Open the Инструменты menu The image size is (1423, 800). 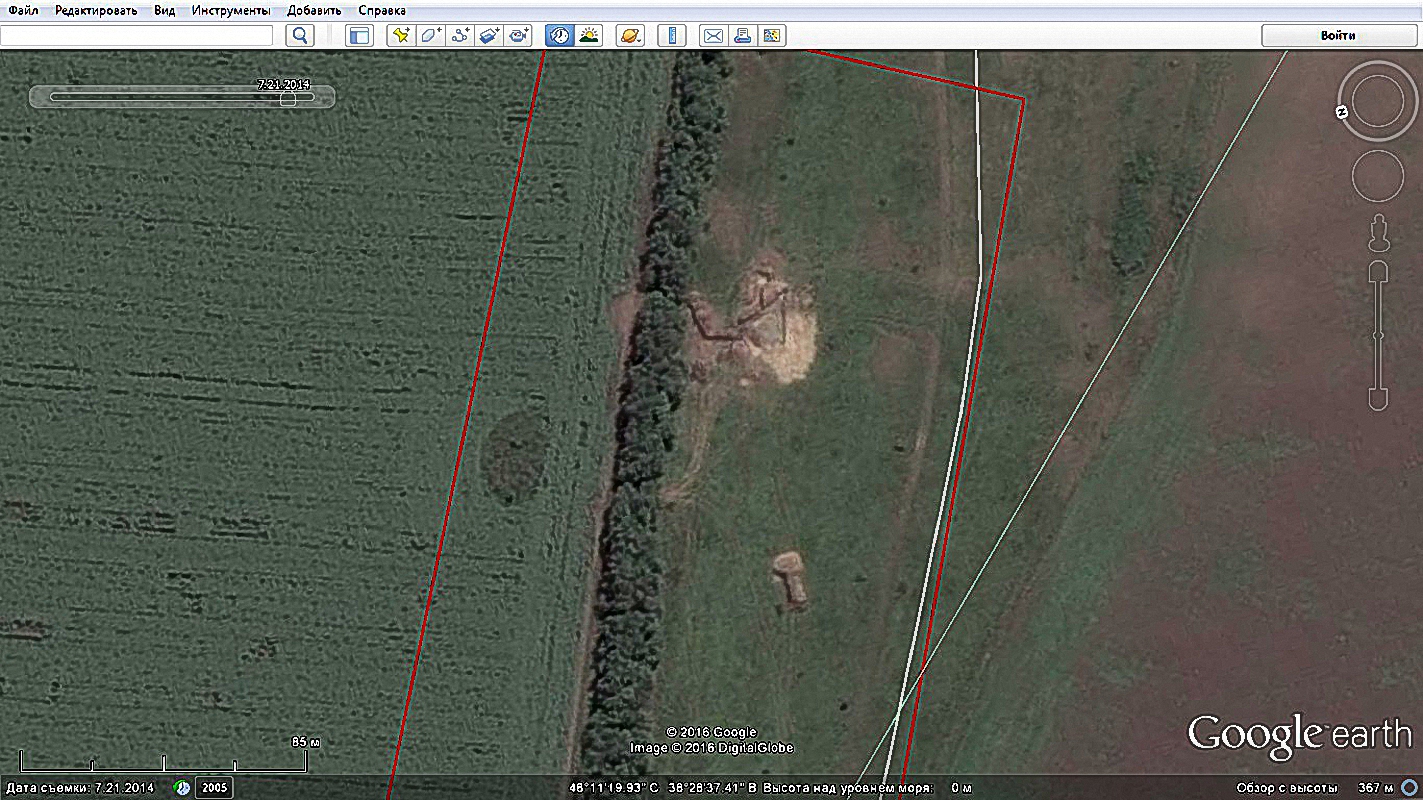point(231,10)
